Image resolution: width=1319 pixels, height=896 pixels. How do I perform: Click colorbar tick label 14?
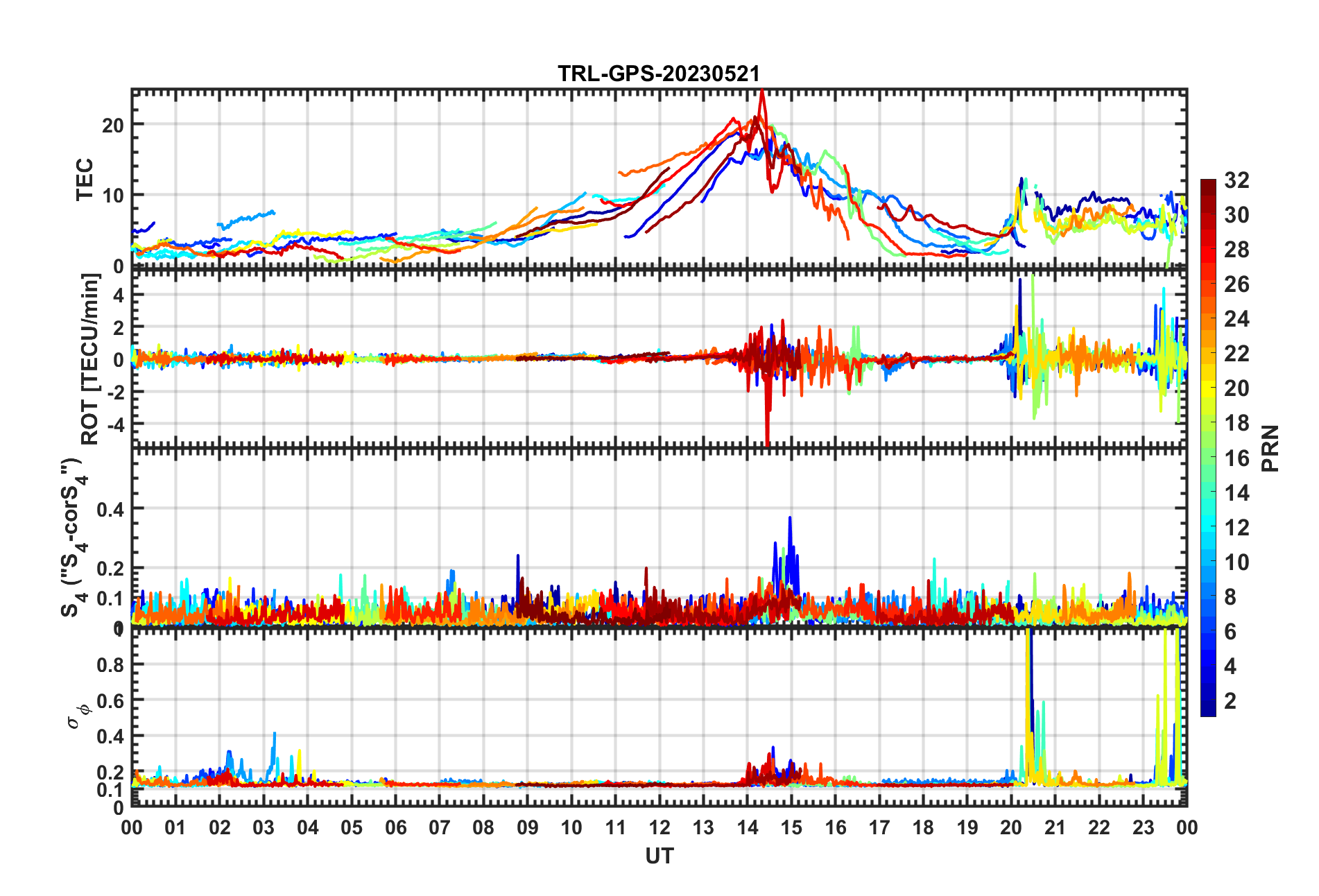coord(1236,493)
